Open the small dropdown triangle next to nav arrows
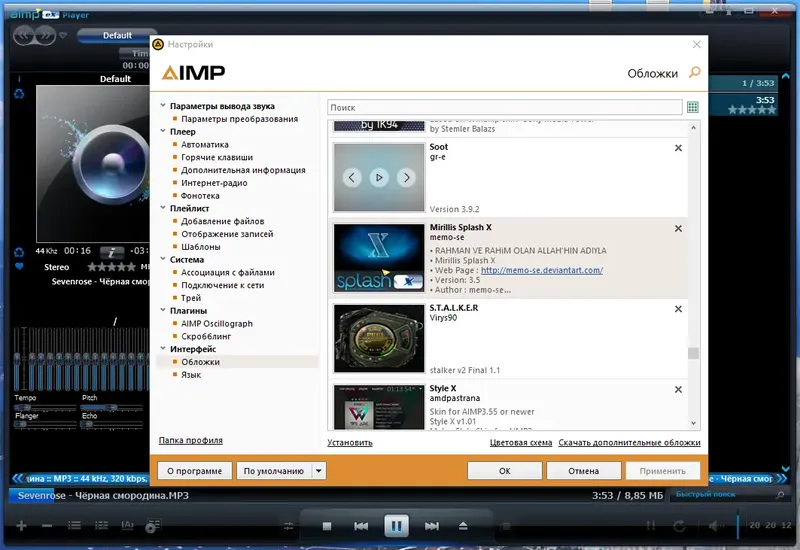 pyautogui.click(x=63, y=36)
